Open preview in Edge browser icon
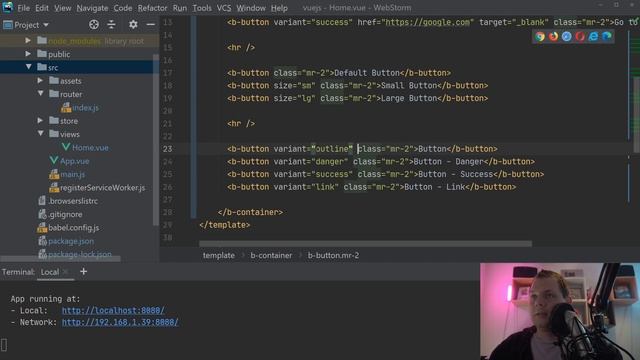Viewport: 640px width, 360px height. coord(607,36)
